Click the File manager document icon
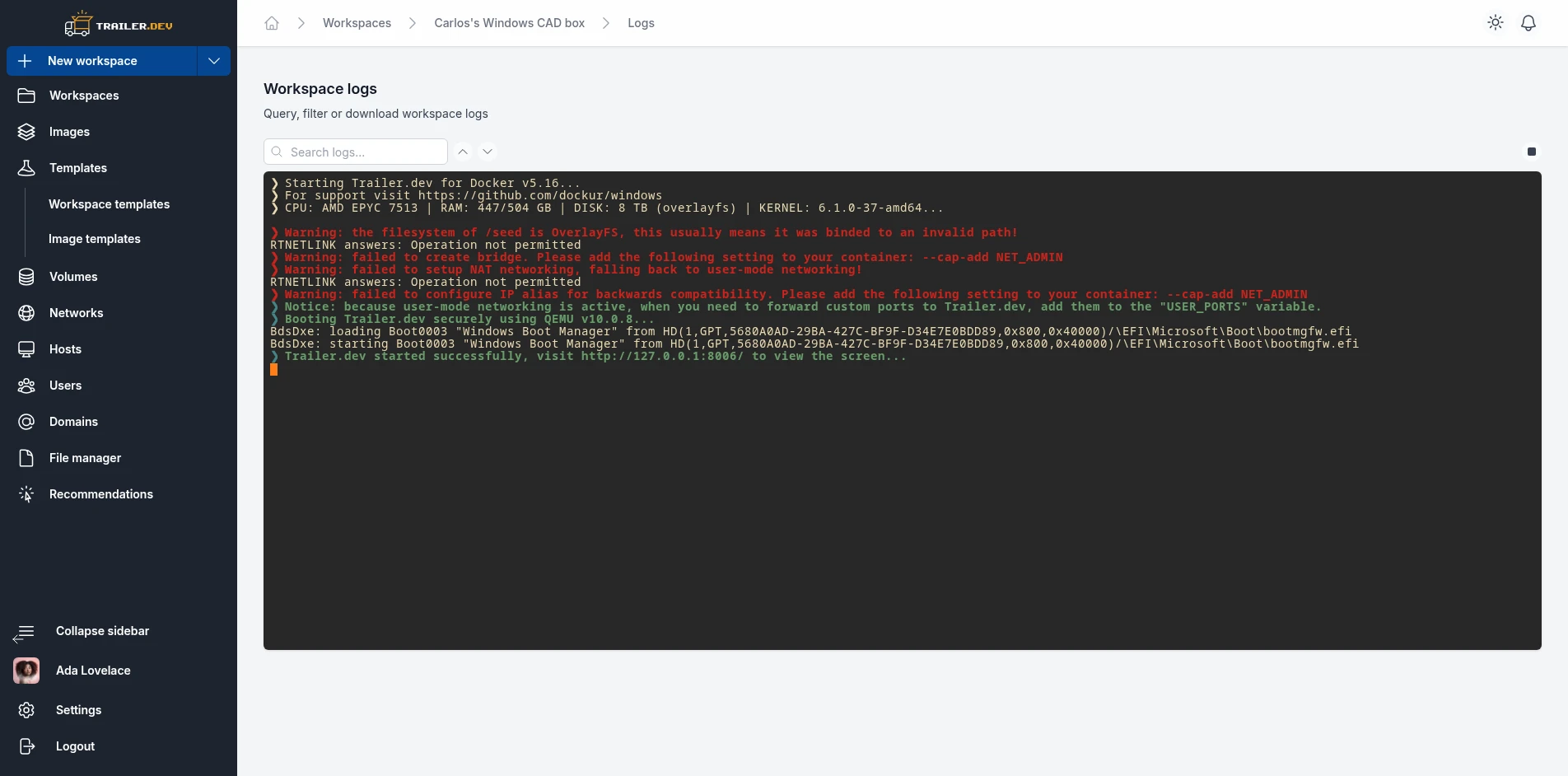 26,458
